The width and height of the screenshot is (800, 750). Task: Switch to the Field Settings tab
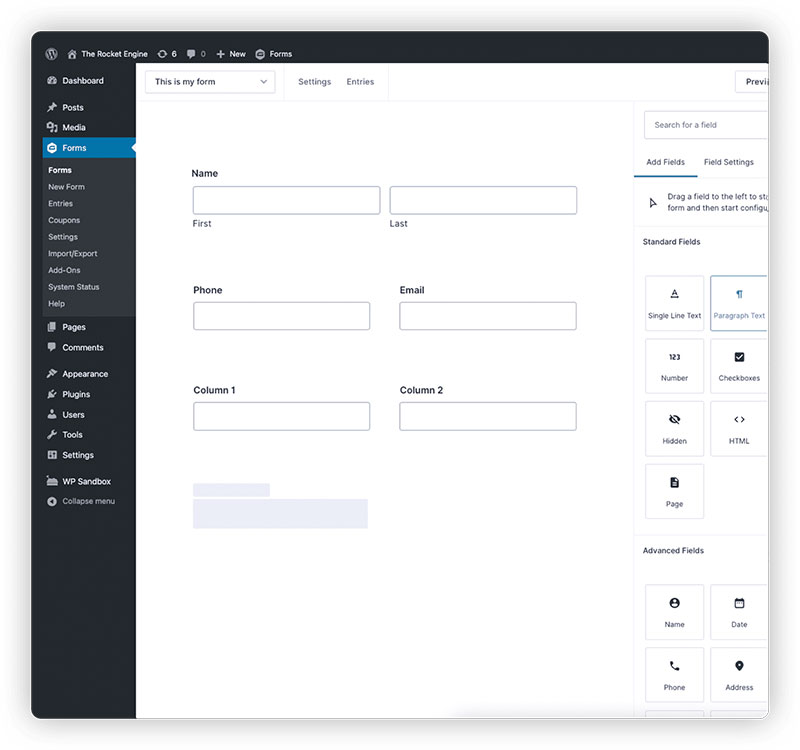click(x=728, y=162)
